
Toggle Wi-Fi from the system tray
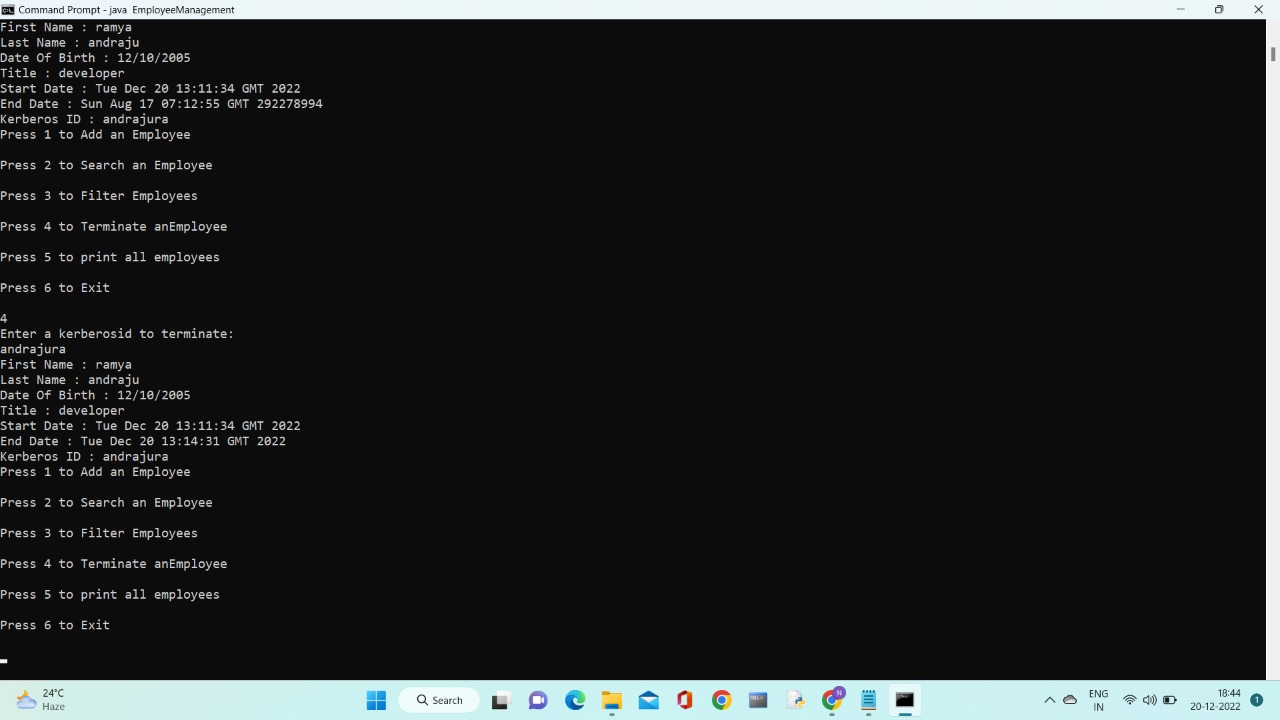point(1129,700)
